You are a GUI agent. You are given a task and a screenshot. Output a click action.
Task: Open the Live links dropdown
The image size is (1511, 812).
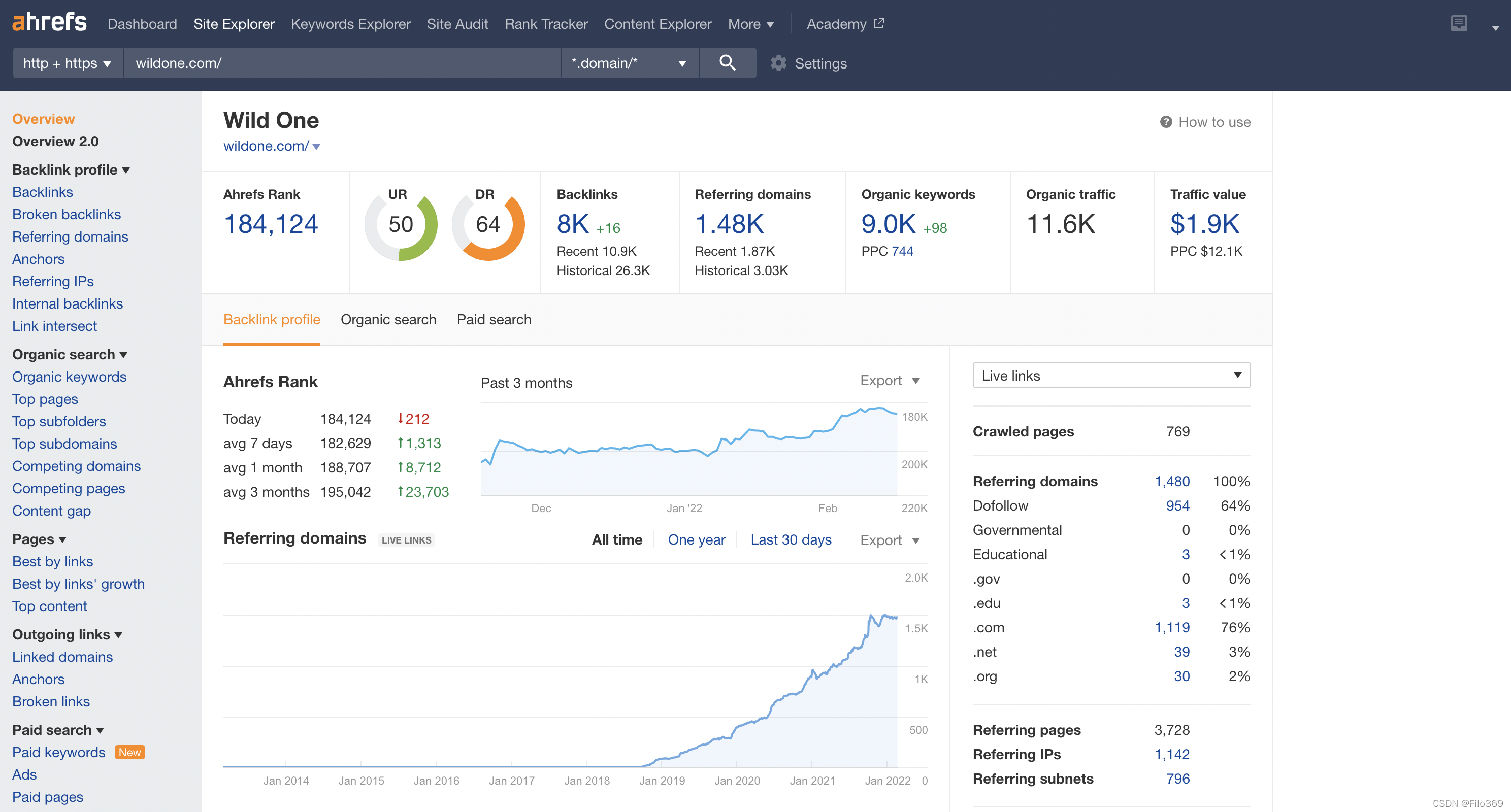pos(1111,375)
